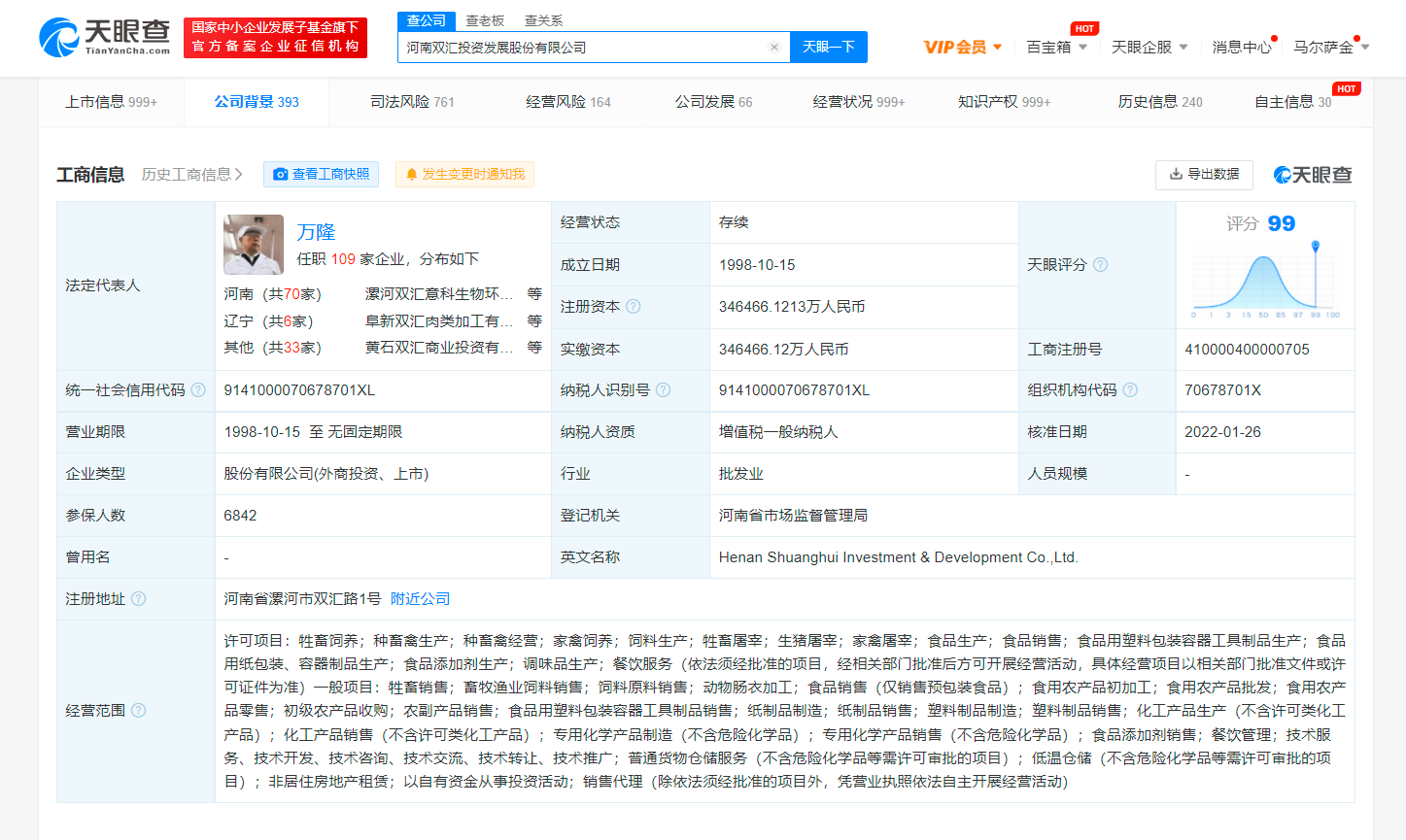Click credit code 9141000070678701XL under 统一社会信用代码
The image size is (1406, 840).
(299, 389)
